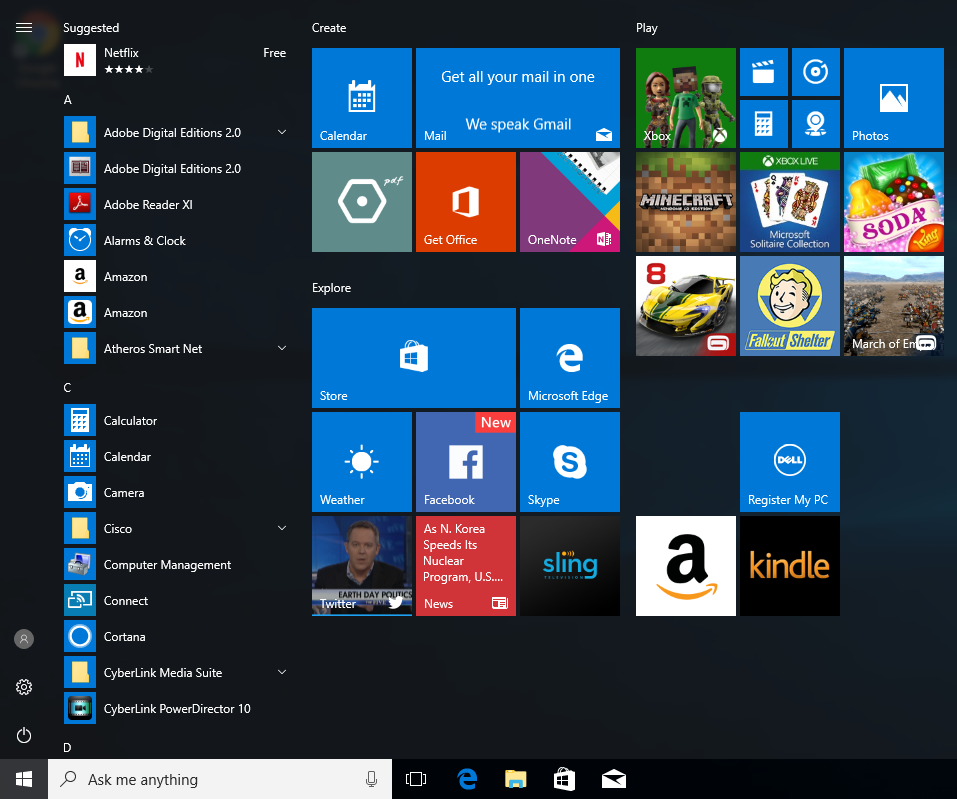
Task: Open the Kindle tile
Action: (789, 565)
